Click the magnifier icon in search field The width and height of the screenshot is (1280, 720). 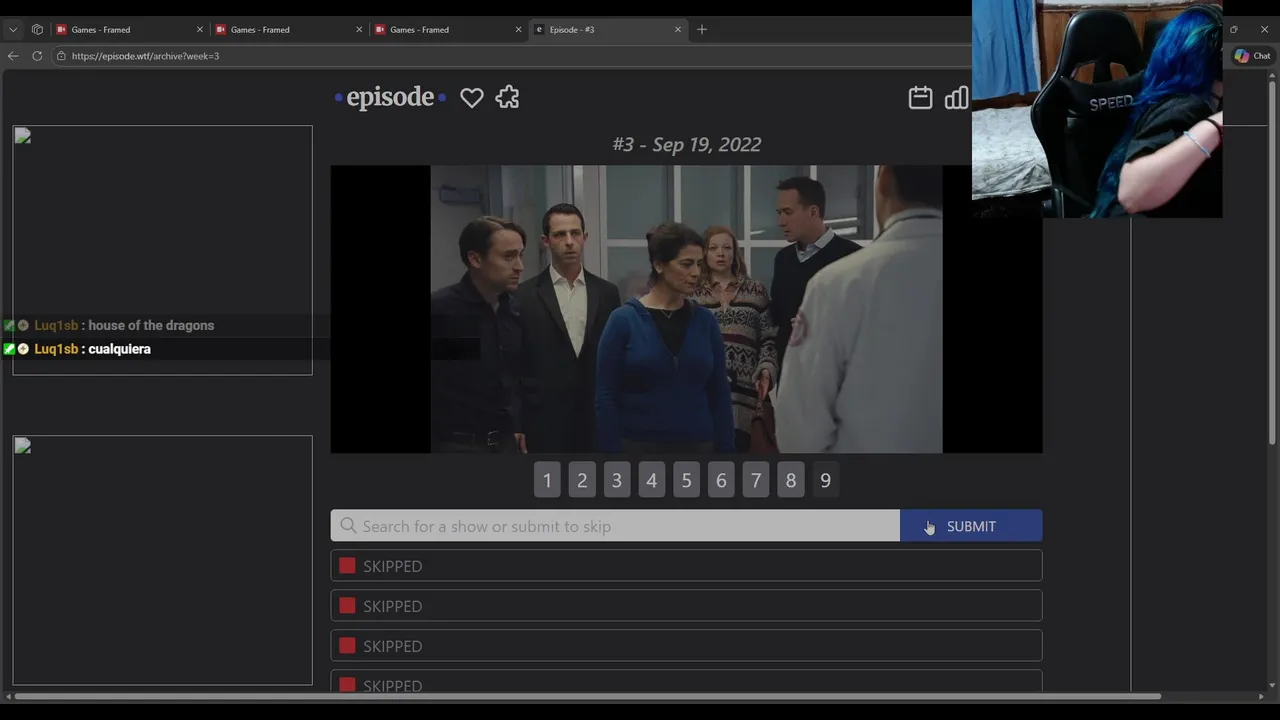click(348, 526)
